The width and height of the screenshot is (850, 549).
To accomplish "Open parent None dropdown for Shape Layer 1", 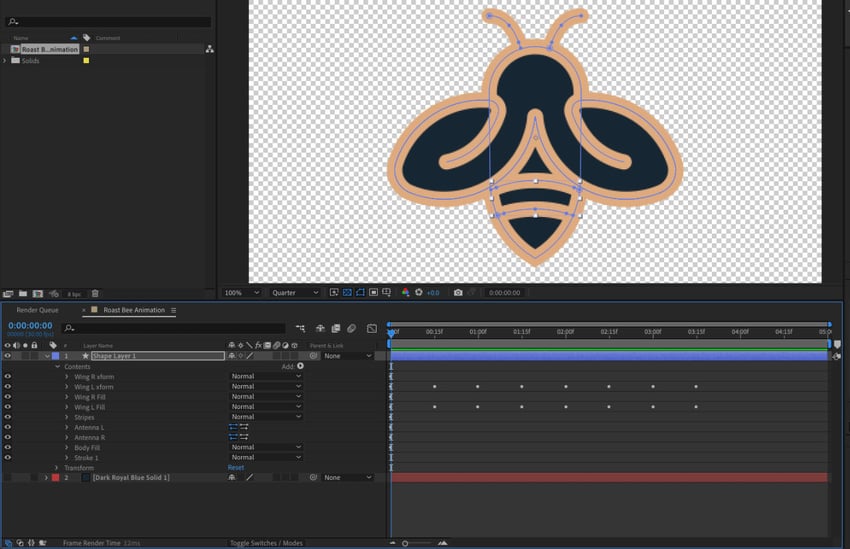I will tap(347, 356).
